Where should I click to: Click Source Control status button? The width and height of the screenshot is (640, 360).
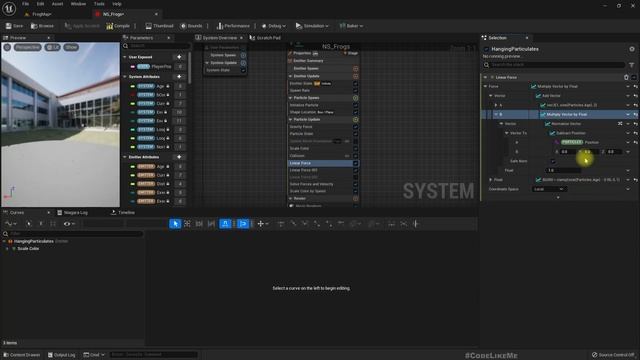pyautogui.click(x=613, y=355)
